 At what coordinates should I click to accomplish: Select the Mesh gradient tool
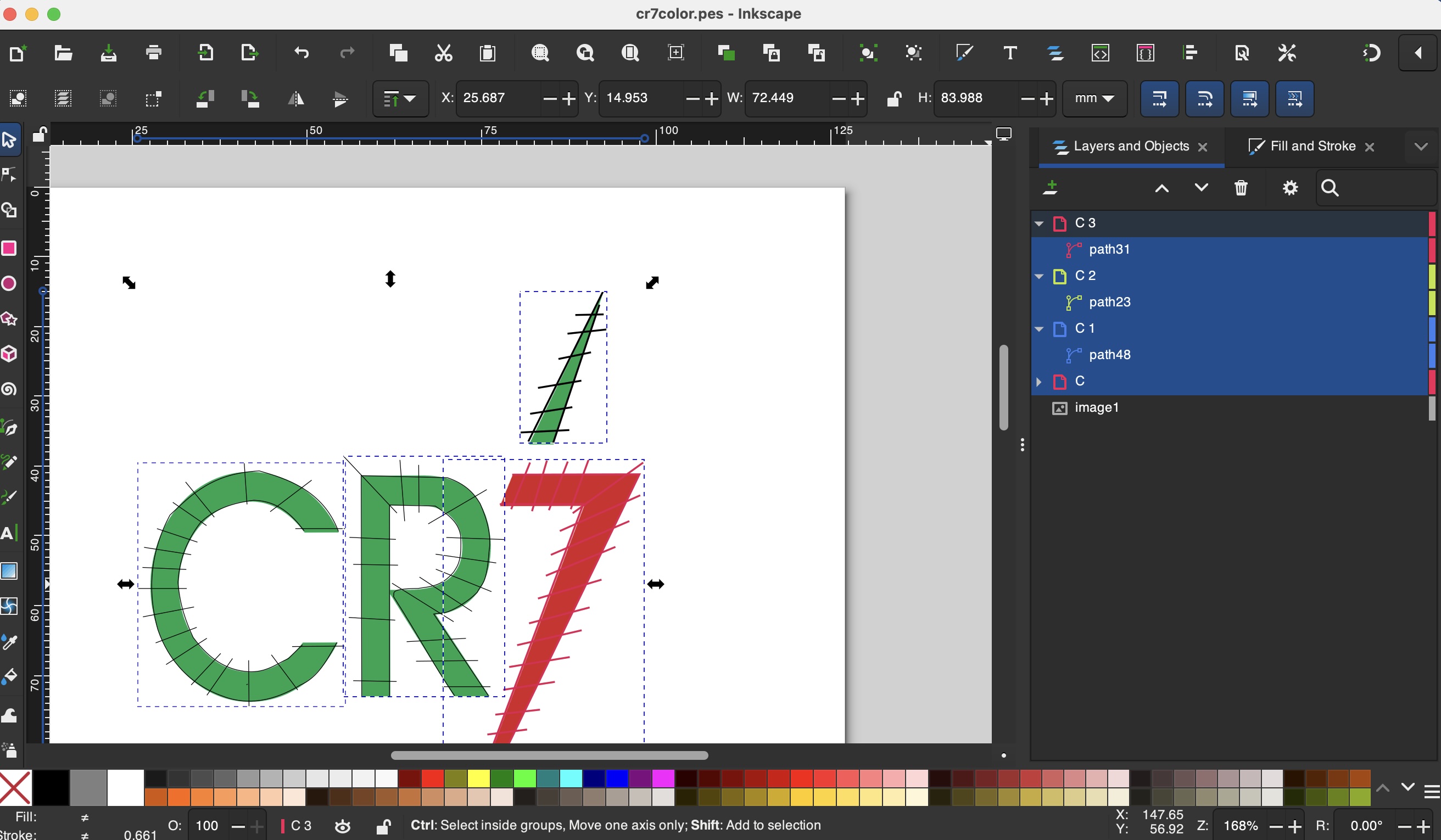[x=9, y=606]
